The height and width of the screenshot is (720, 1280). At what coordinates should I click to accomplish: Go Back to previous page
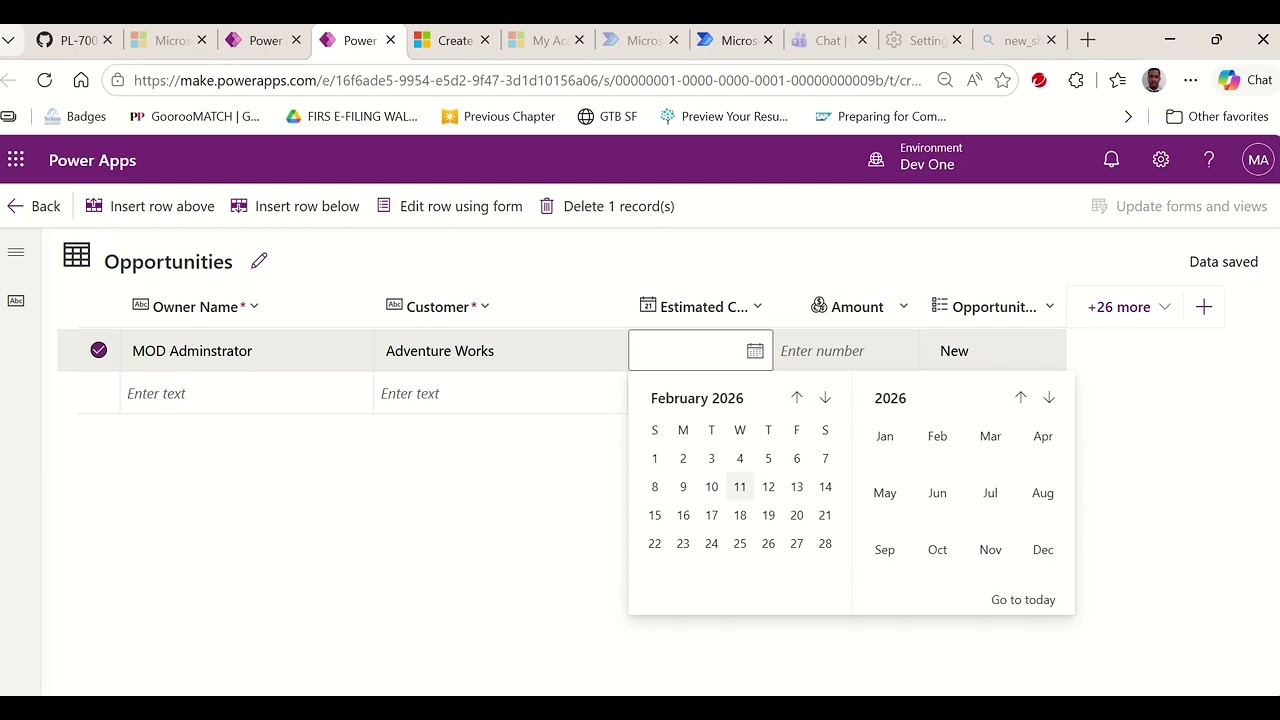[x=34, y=206]
